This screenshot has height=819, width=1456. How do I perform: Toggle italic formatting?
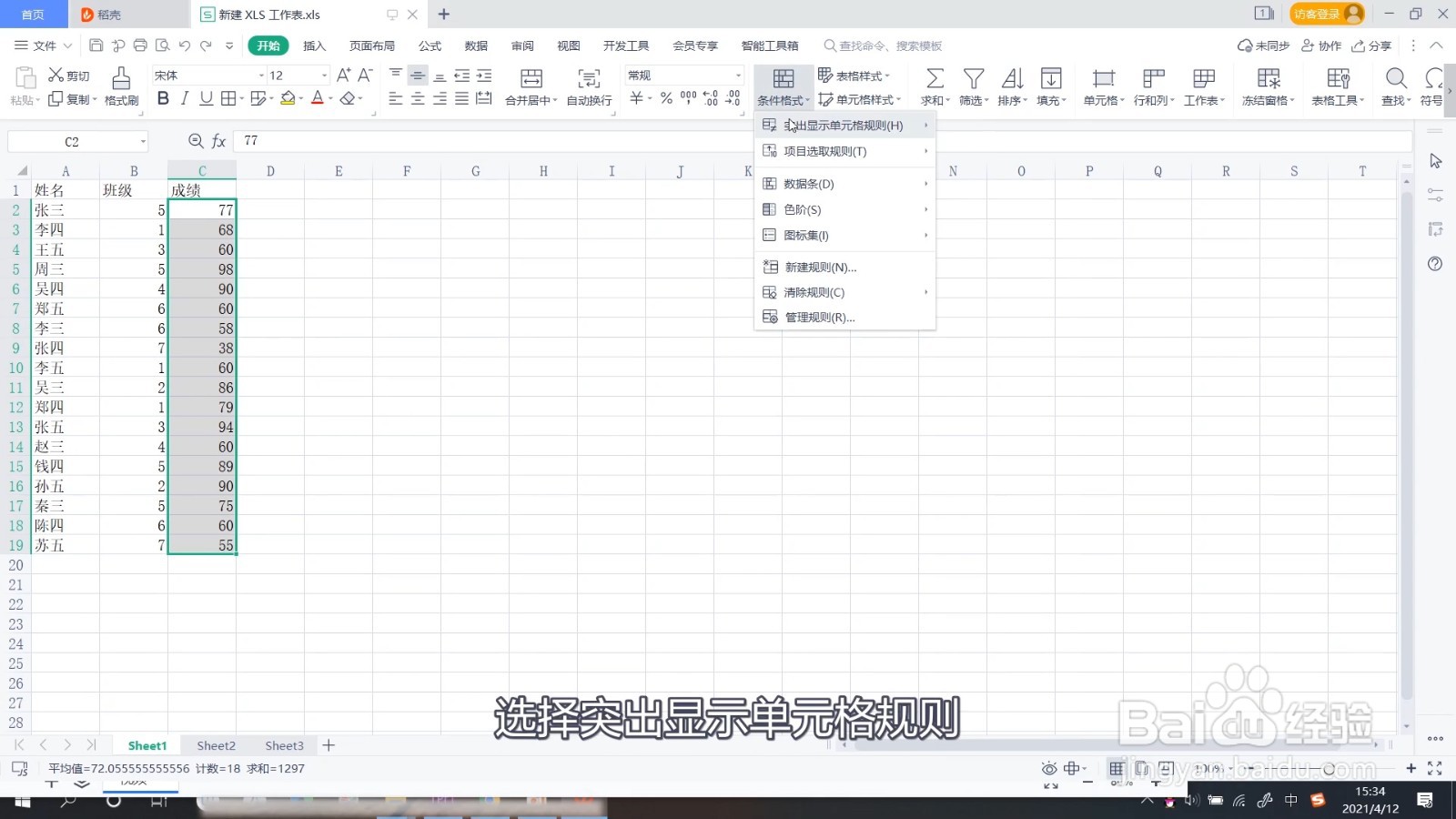pos(185,98)
